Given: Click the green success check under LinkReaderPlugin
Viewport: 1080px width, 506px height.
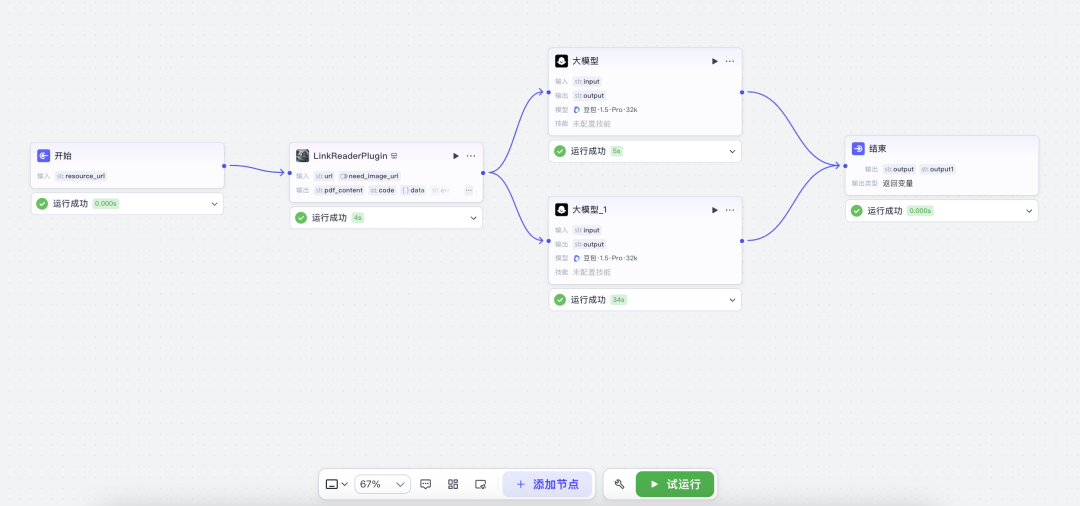Looking at the screenshot, I should 301,218.
